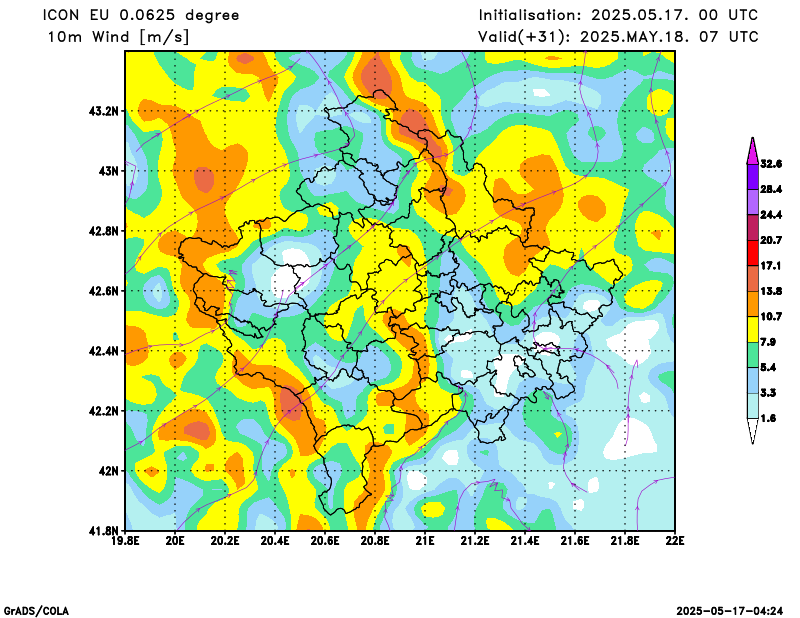Click the Initialisation 2025.05.17. 00 UTC text
The height and width of the screenshot is (618, 800).
click(x=618, y=15)
